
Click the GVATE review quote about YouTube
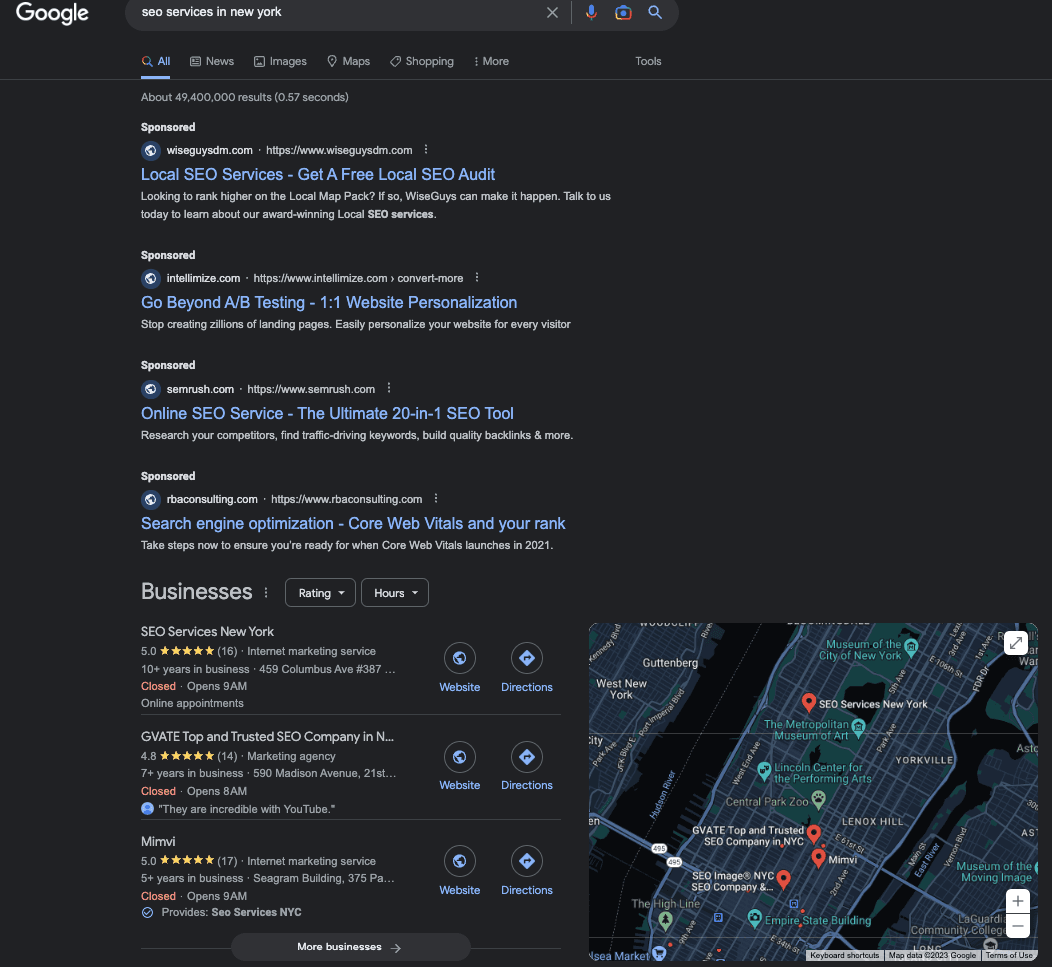[246, 809]
